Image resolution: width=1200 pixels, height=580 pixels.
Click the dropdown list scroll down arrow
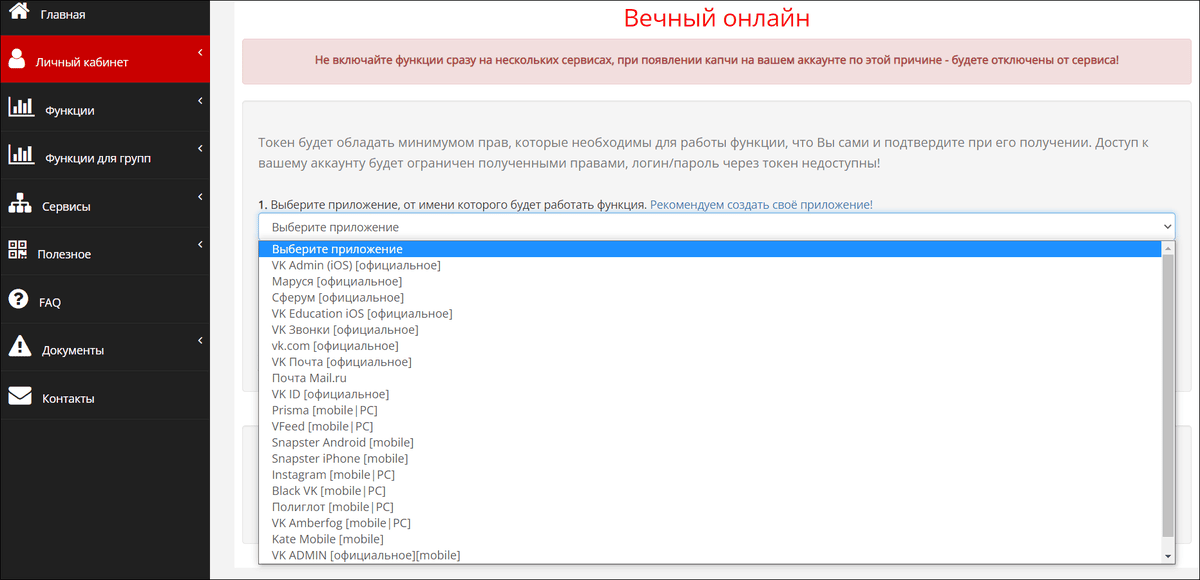pyautogui.click(x=1168, y=555)
